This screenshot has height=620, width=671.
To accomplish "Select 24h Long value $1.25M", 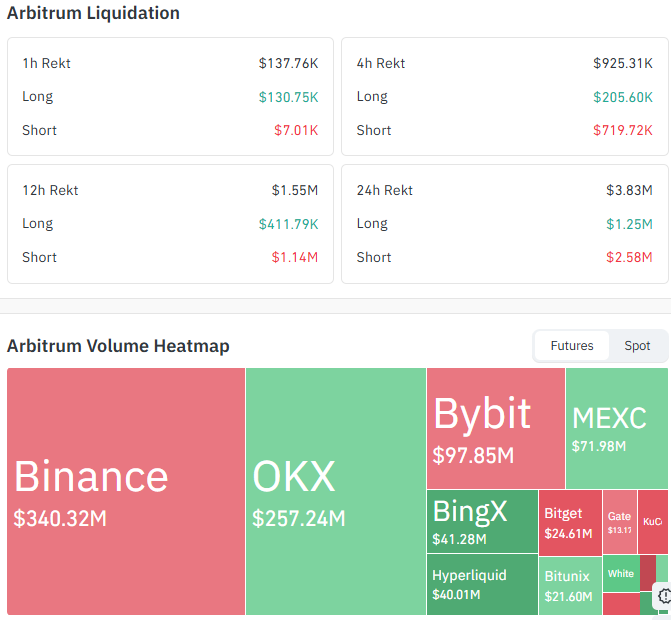I will point(629,224).
